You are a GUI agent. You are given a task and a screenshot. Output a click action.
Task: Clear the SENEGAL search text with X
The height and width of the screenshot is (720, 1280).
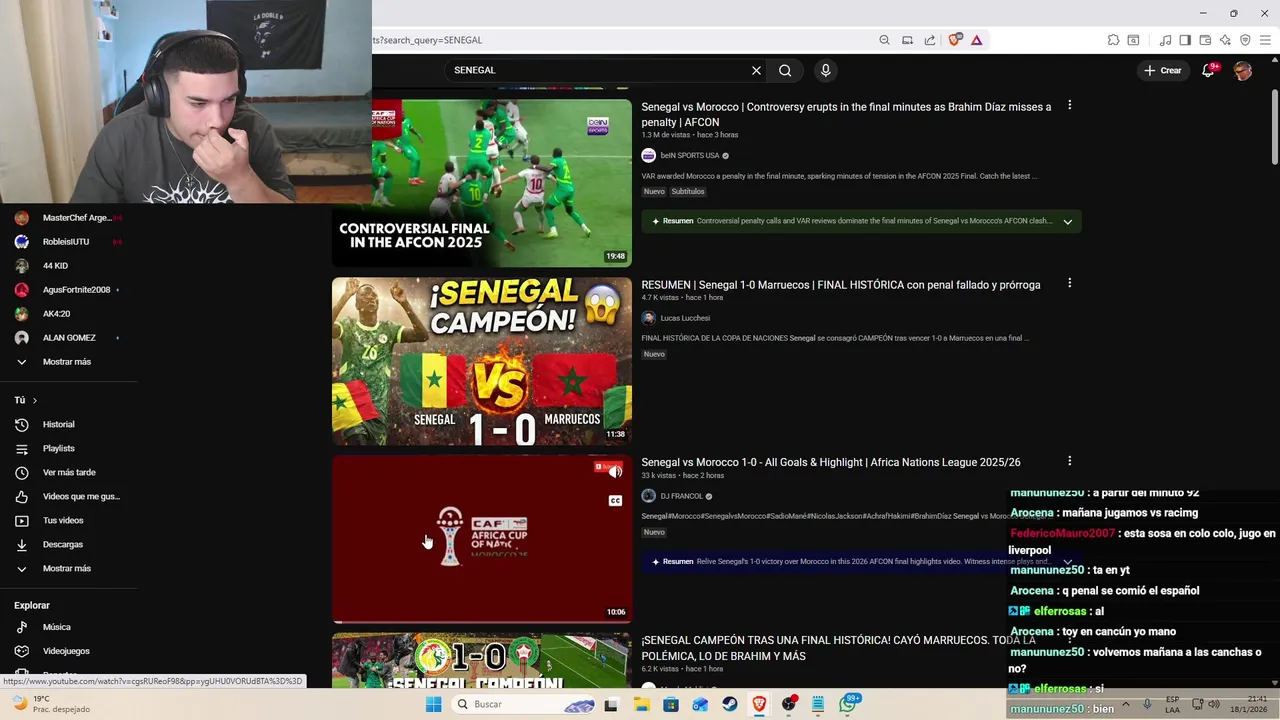pos(756,70)
